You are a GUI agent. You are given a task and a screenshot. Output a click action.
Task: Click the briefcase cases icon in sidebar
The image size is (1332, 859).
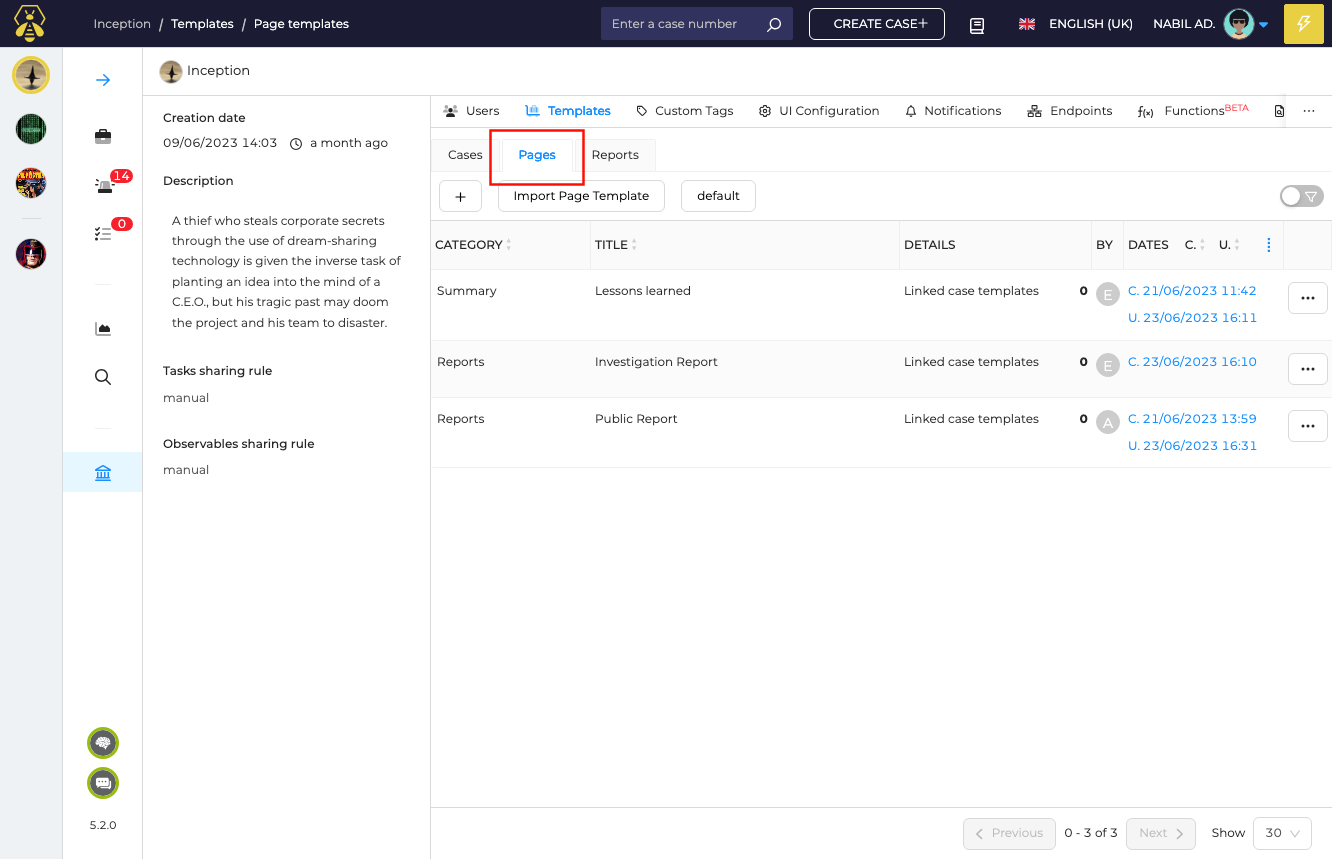[102, 136]
